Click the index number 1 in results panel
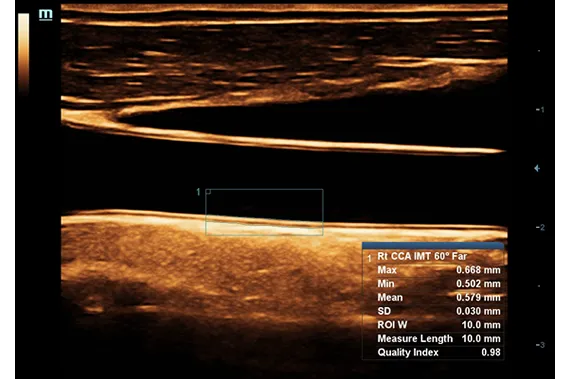570x380 pixels. pos(369,258)
